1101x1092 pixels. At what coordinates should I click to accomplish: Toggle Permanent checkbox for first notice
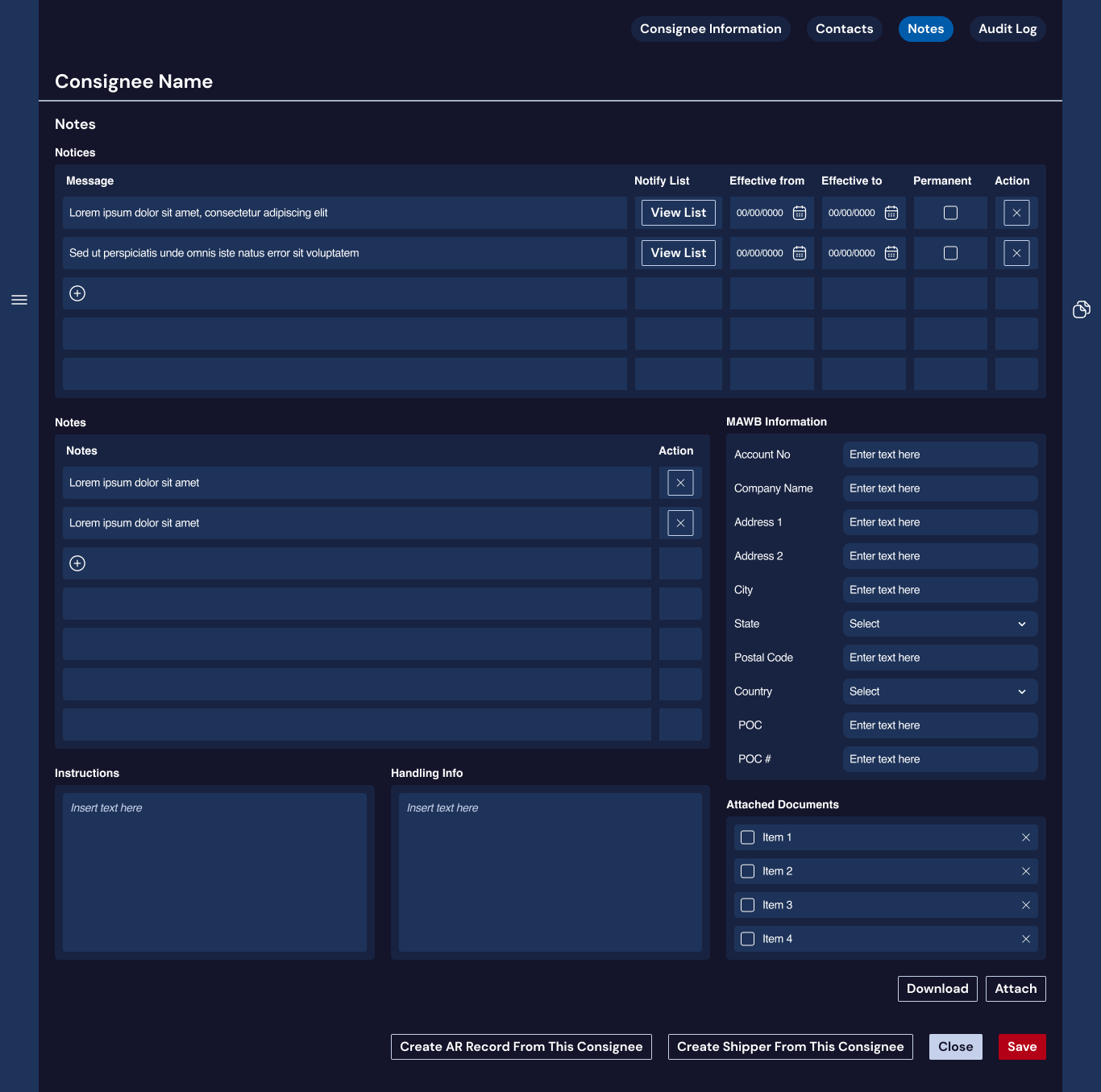click(x=950, y=213)
